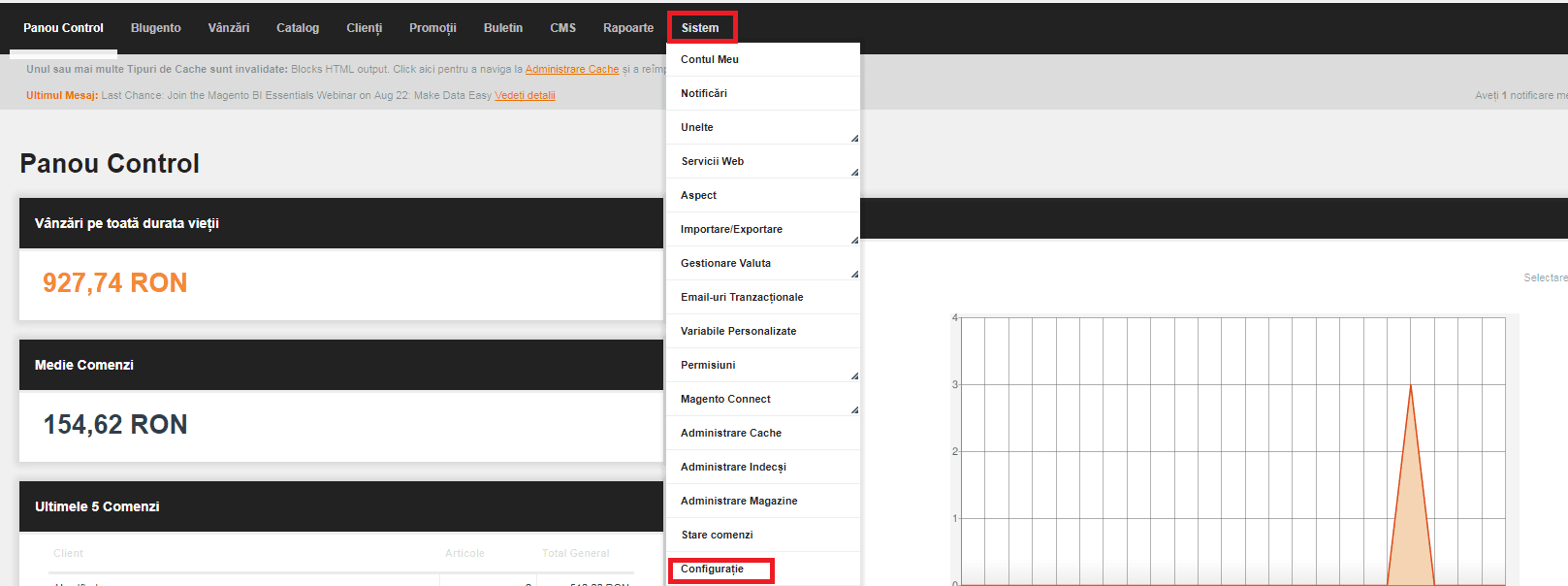
Task: Select Email-uri Tranzacționale entry
Action: pyautogui.click(x=763, y=297)
